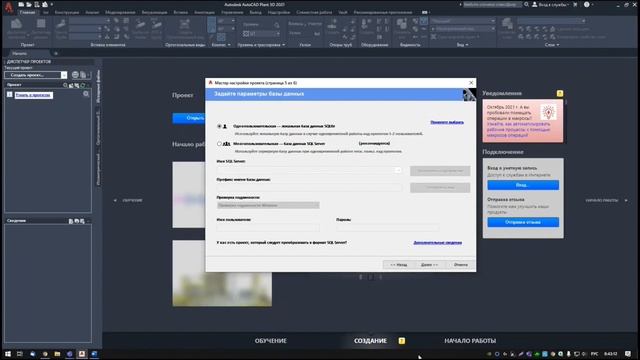640x360 pixels.
Task: Switch to the 'Анализ' ribbon tab
Action: pyautogui.click(x=92, y=12)
